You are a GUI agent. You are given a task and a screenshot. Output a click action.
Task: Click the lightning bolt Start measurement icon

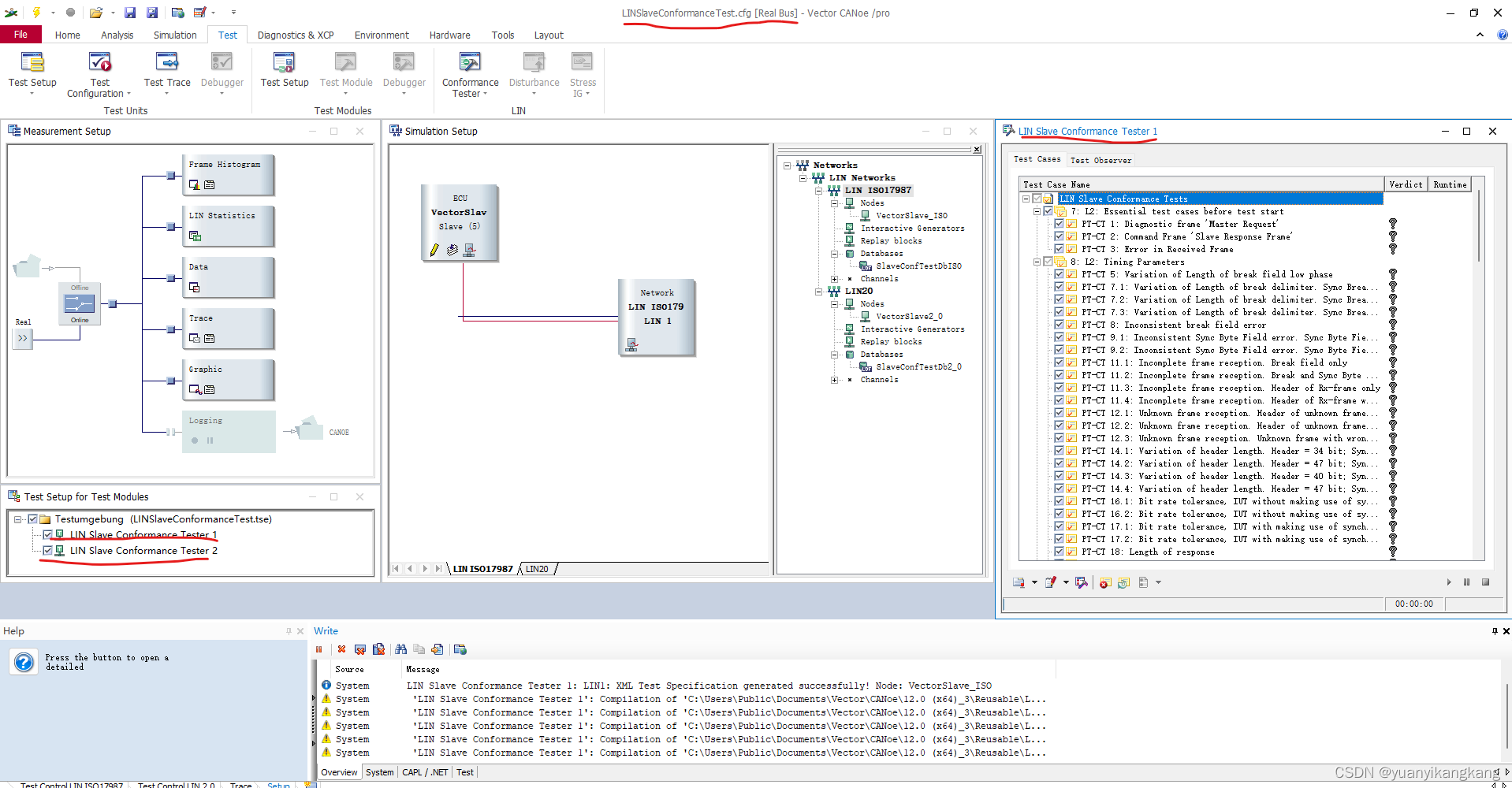coord(36,13)
